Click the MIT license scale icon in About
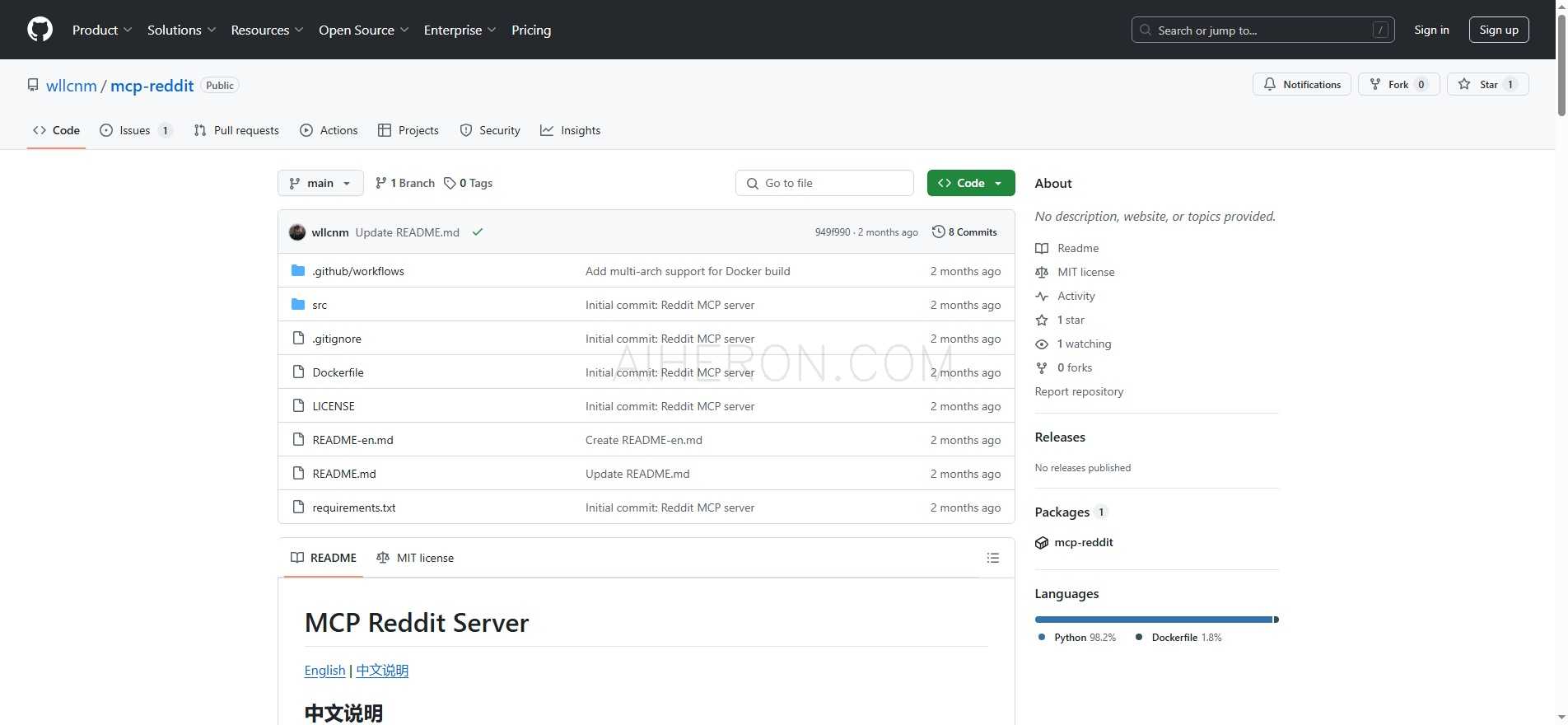The height and width of the screenshot is (725, 1568). coord(1042,272)
